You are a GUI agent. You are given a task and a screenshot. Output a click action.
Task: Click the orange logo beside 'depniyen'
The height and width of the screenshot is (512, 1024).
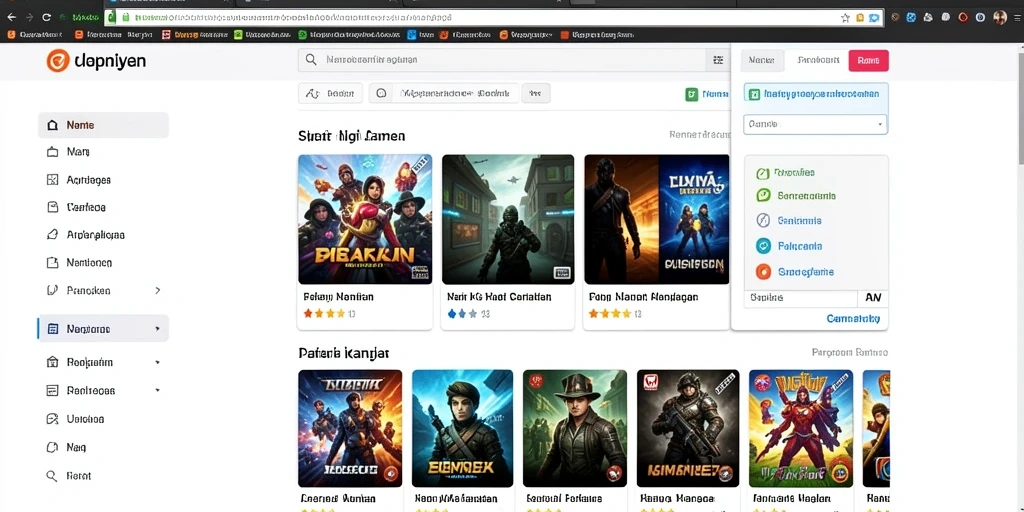(x=57, y=61)
